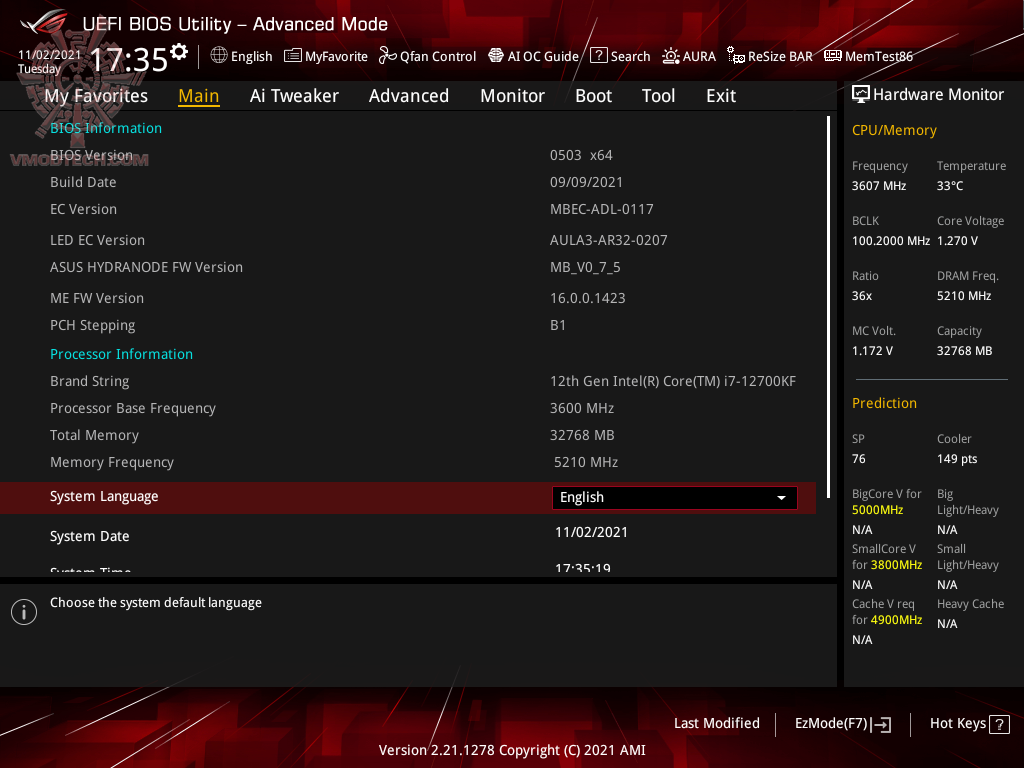Click the info icon in help area
The height and width of the screenshot is (768, 1024).
tap(24, 612)
